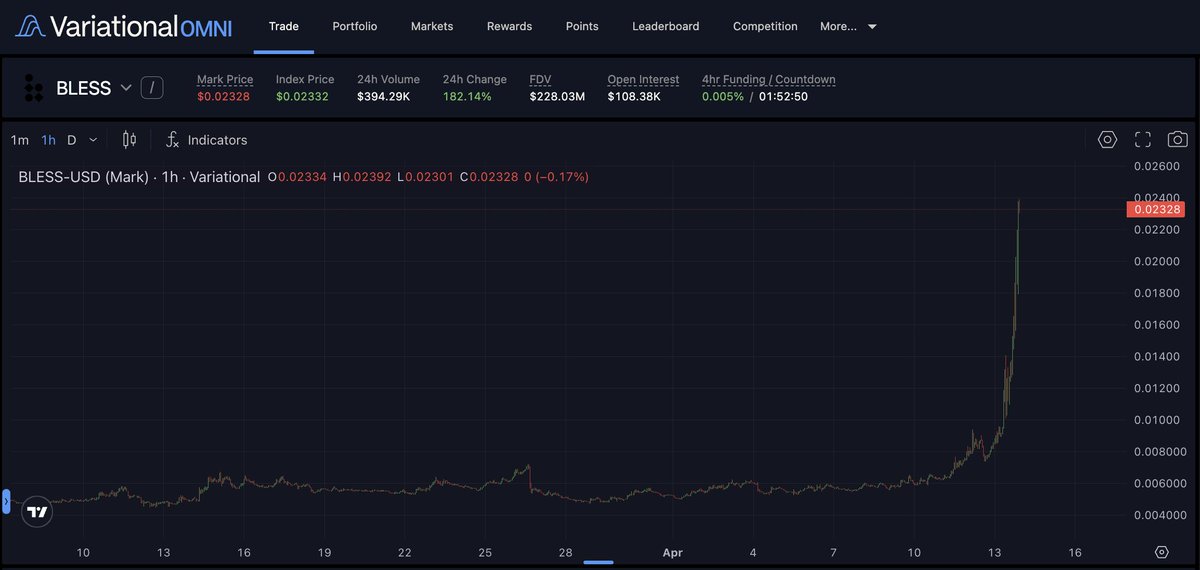Click the countdown timer 01:52:50
The height and width of the screenshot is (570, 1200).
pos(783,96)
